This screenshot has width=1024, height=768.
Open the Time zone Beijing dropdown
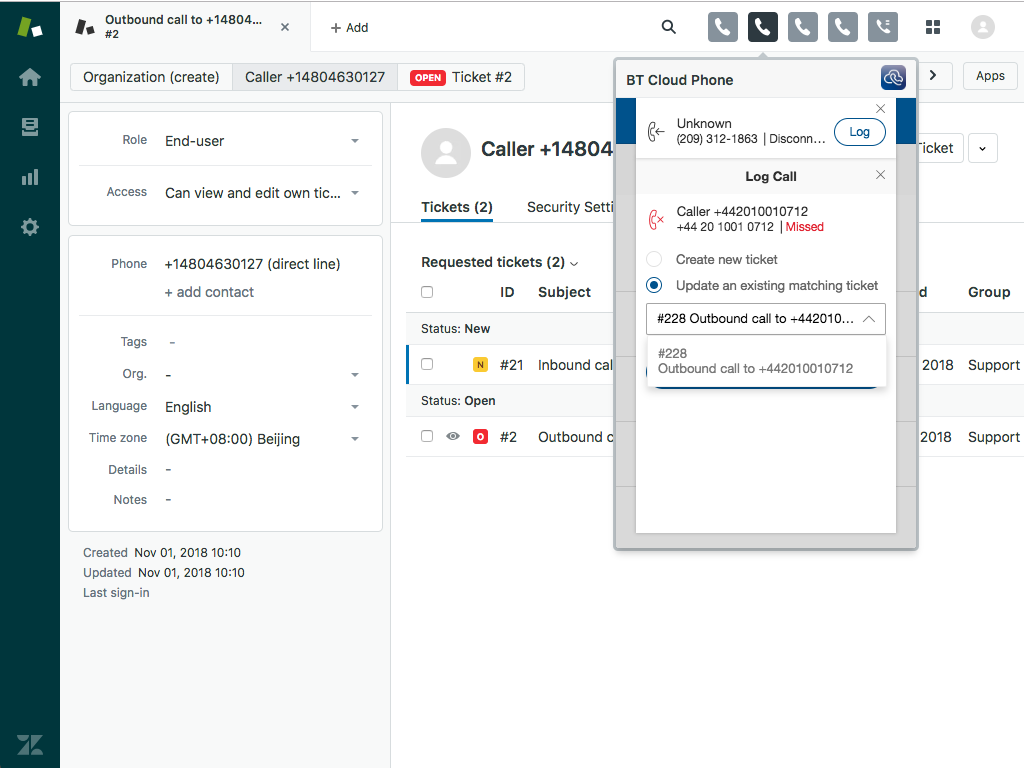(x=262, y=439)
